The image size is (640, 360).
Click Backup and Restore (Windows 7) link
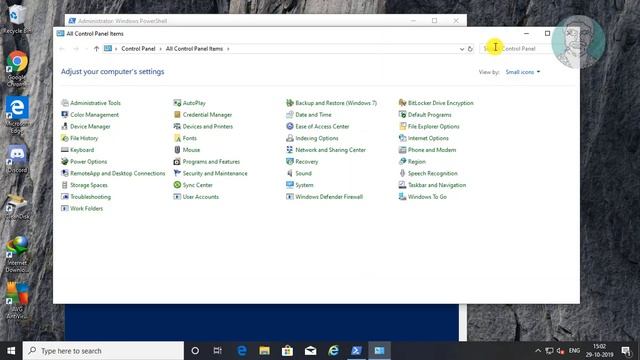(336, 103)
